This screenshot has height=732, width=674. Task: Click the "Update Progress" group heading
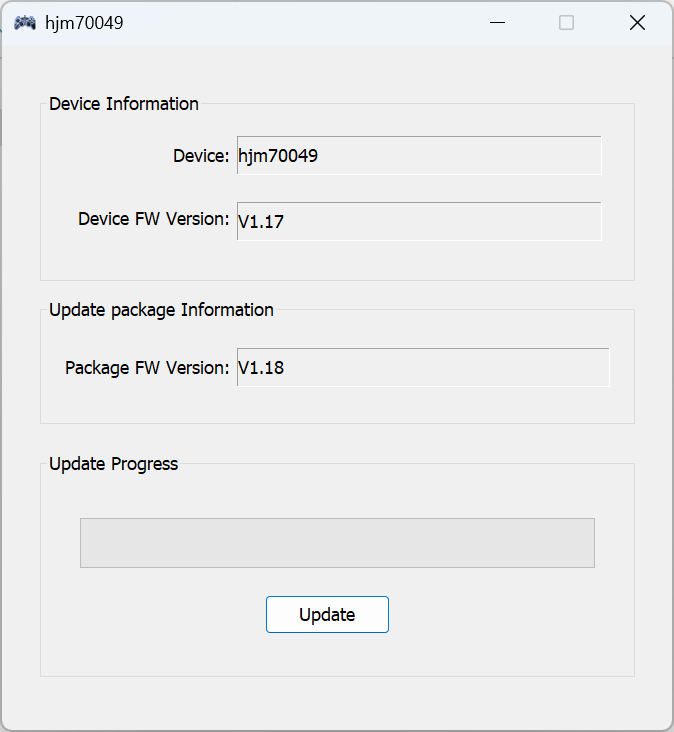(x=113, y=464)
